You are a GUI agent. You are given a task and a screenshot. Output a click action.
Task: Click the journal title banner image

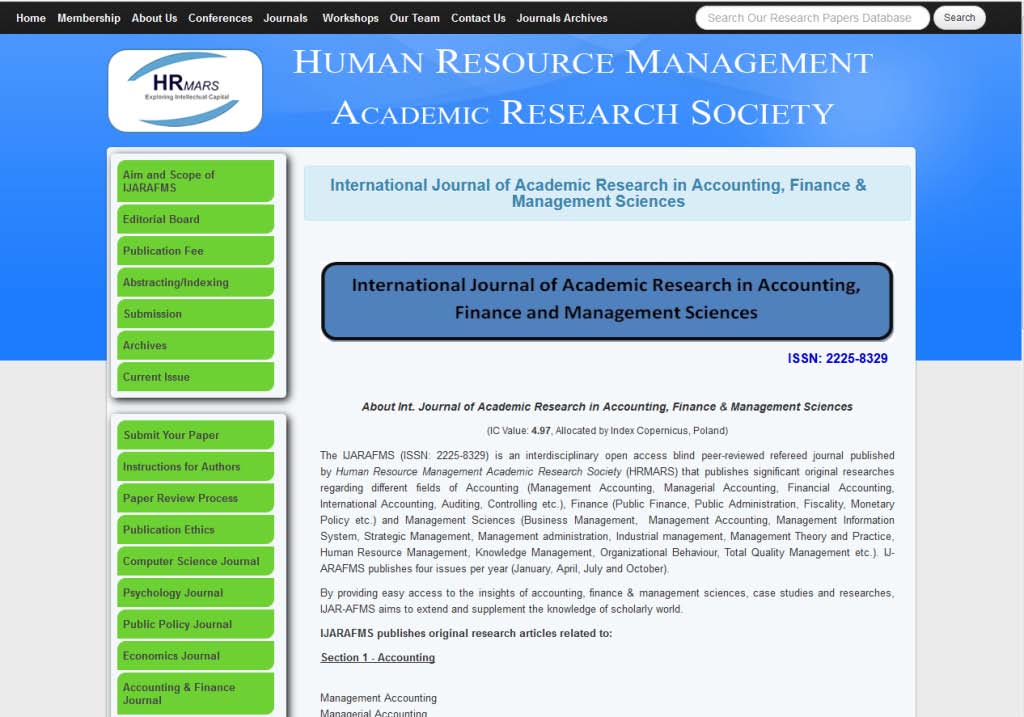pyautogui.click(x=606, y=301)
